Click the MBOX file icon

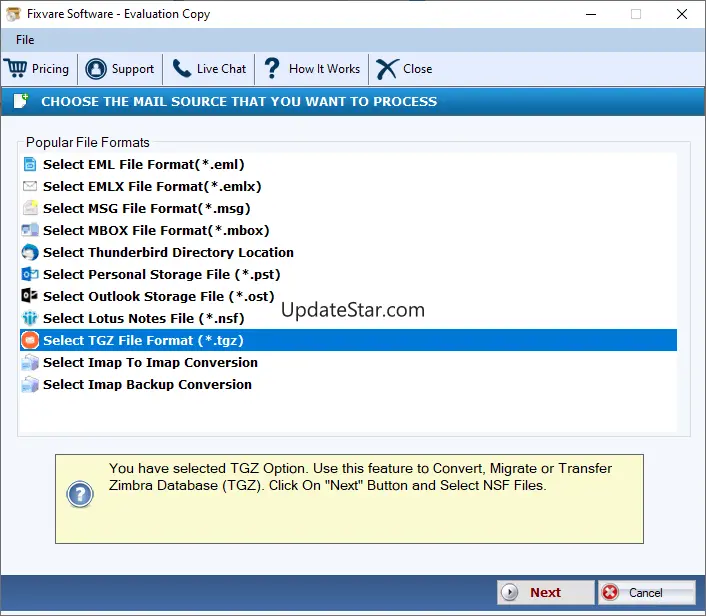(30, 230)
